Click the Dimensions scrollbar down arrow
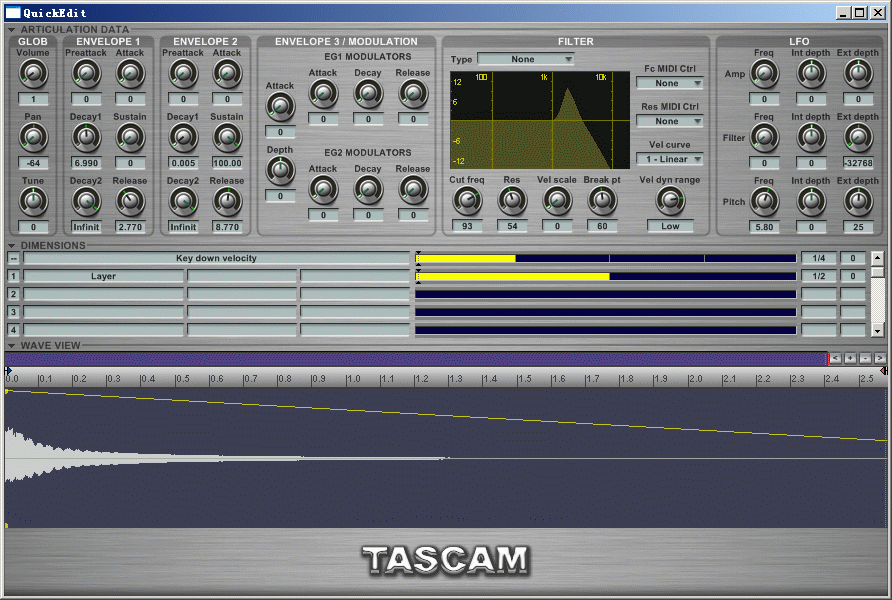 point(877,330)
